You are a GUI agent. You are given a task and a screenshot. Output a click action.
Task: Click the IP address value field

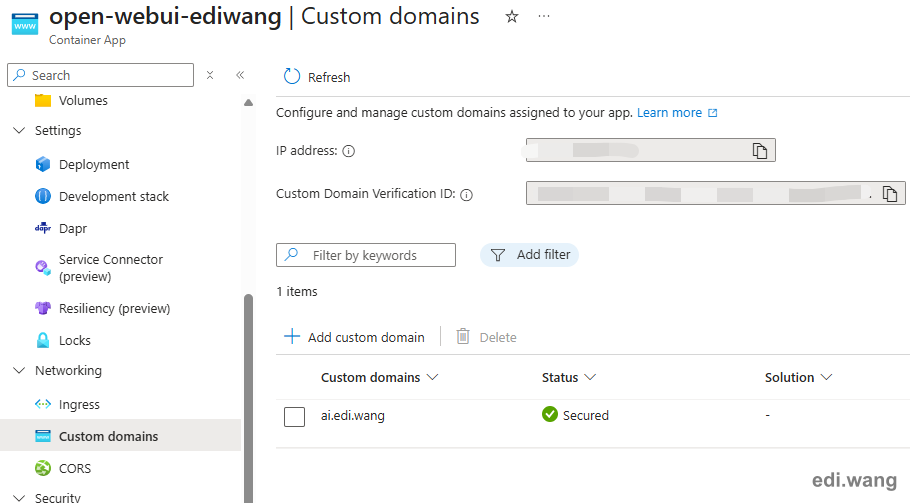pyautogui.click(x=651, y=150)
